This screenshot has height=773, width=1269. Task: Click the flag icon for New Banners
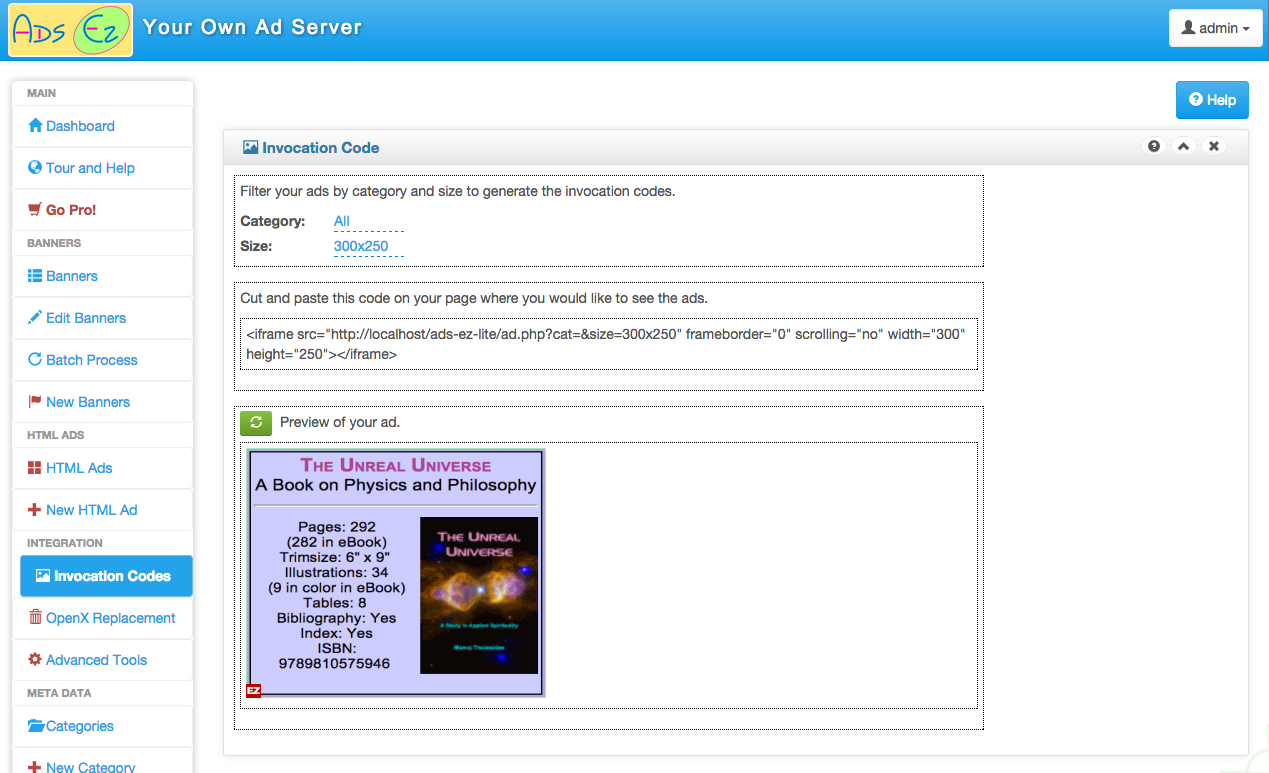click(36, 402)
